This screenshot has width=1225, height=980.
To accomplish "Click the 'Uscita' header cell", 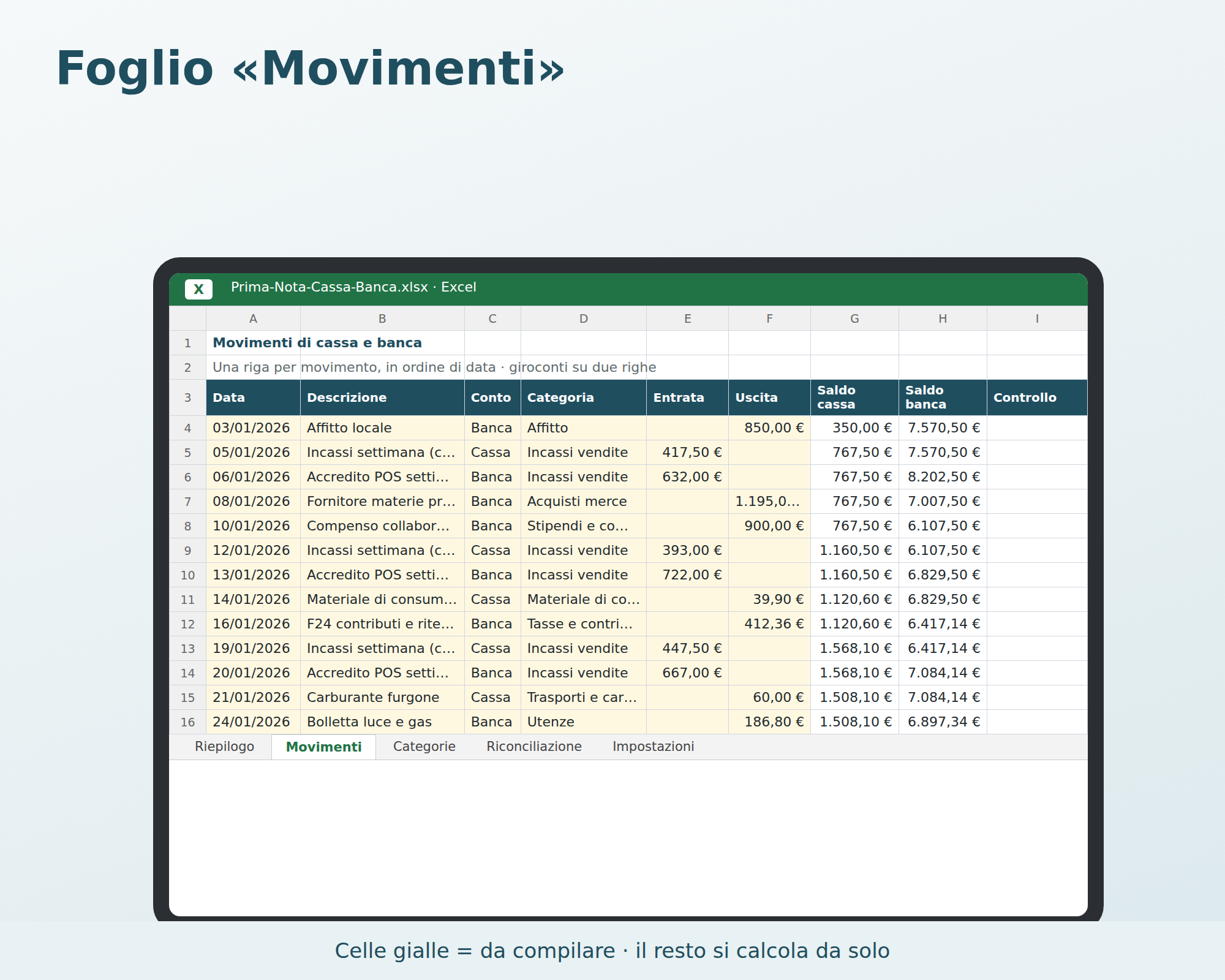I will [x=769, y=398].
